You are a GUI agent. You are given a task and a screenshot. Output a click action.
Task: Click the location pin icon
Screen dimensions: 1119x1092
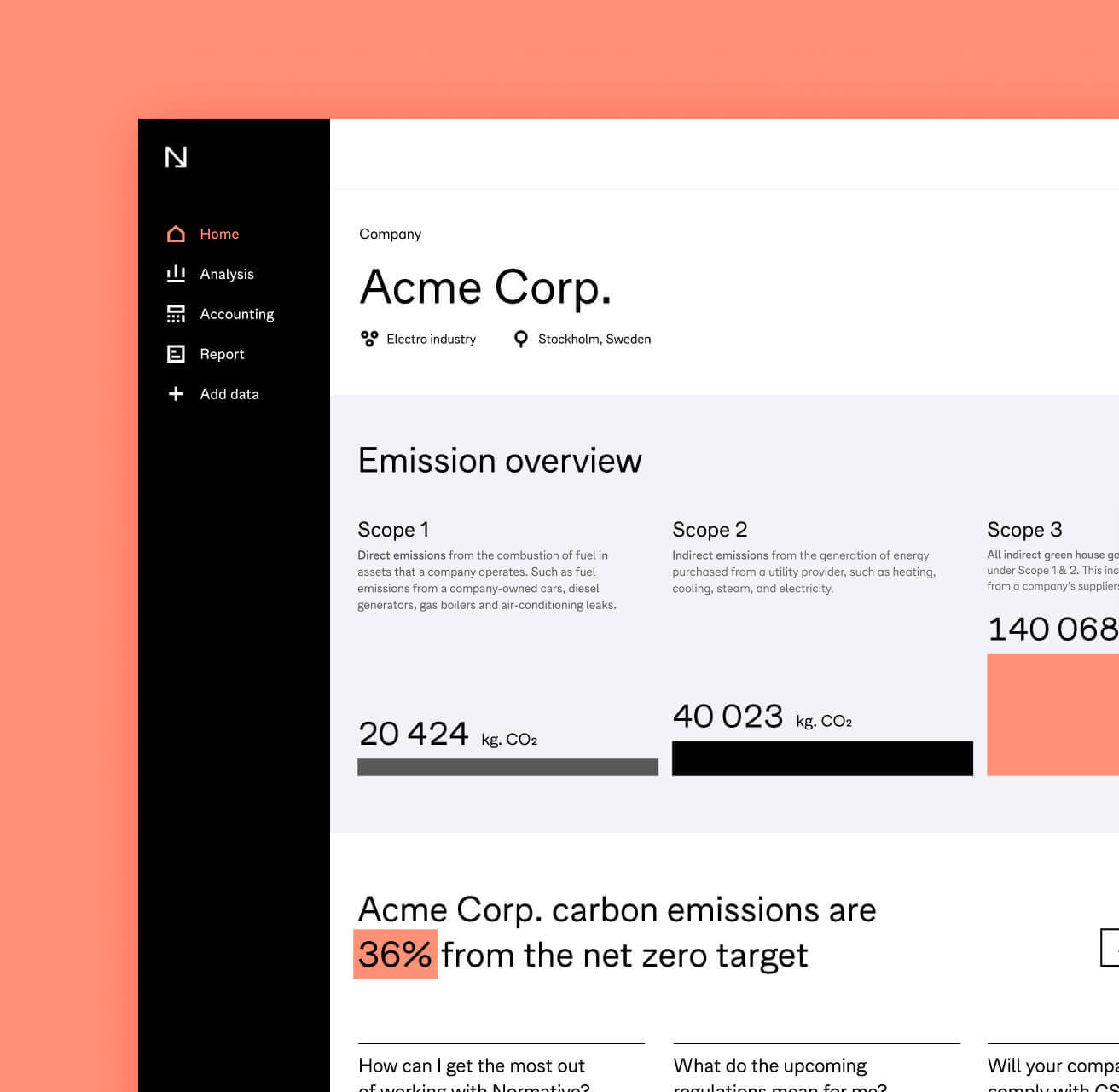(520, 339)
